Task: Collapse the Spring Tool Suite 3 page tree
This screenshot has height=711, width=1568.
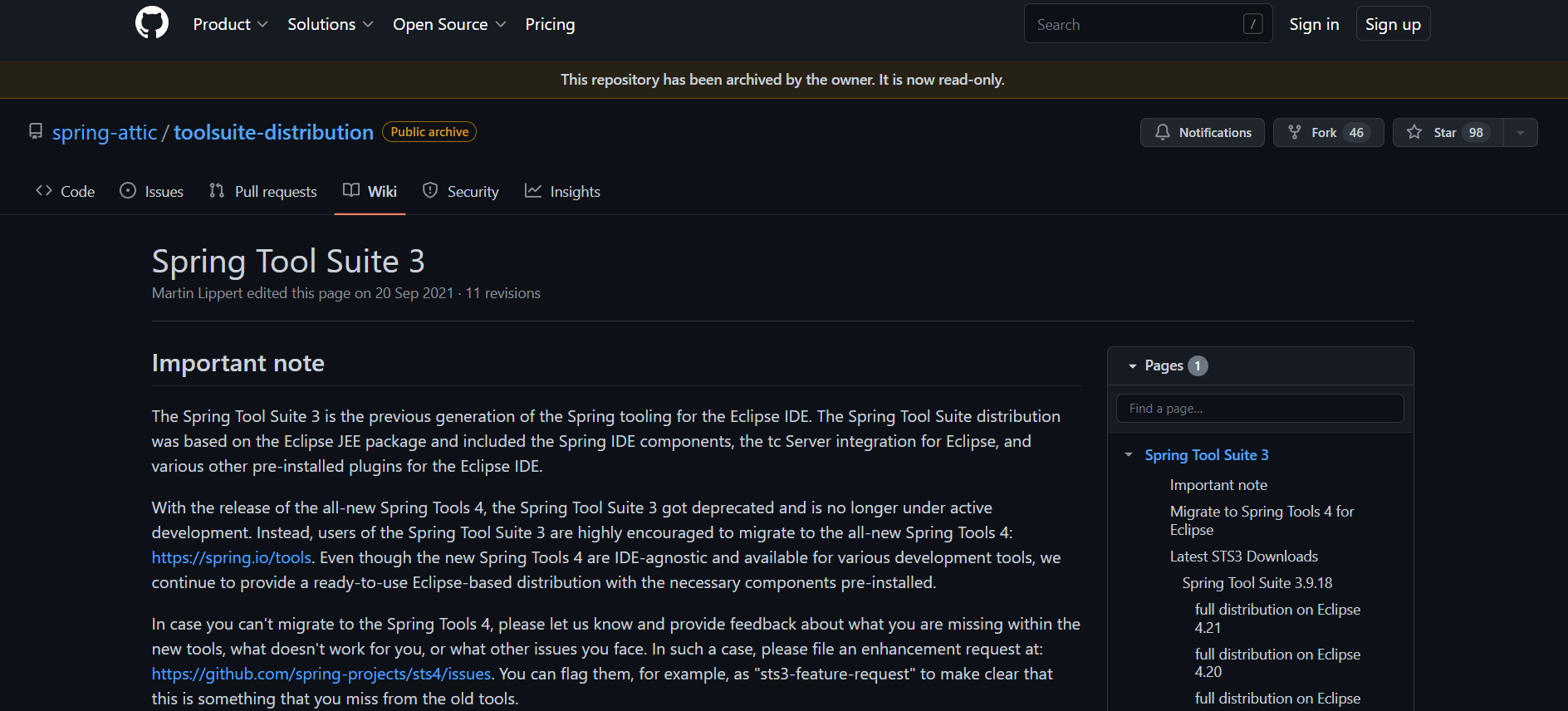Action: (1129, 455)
